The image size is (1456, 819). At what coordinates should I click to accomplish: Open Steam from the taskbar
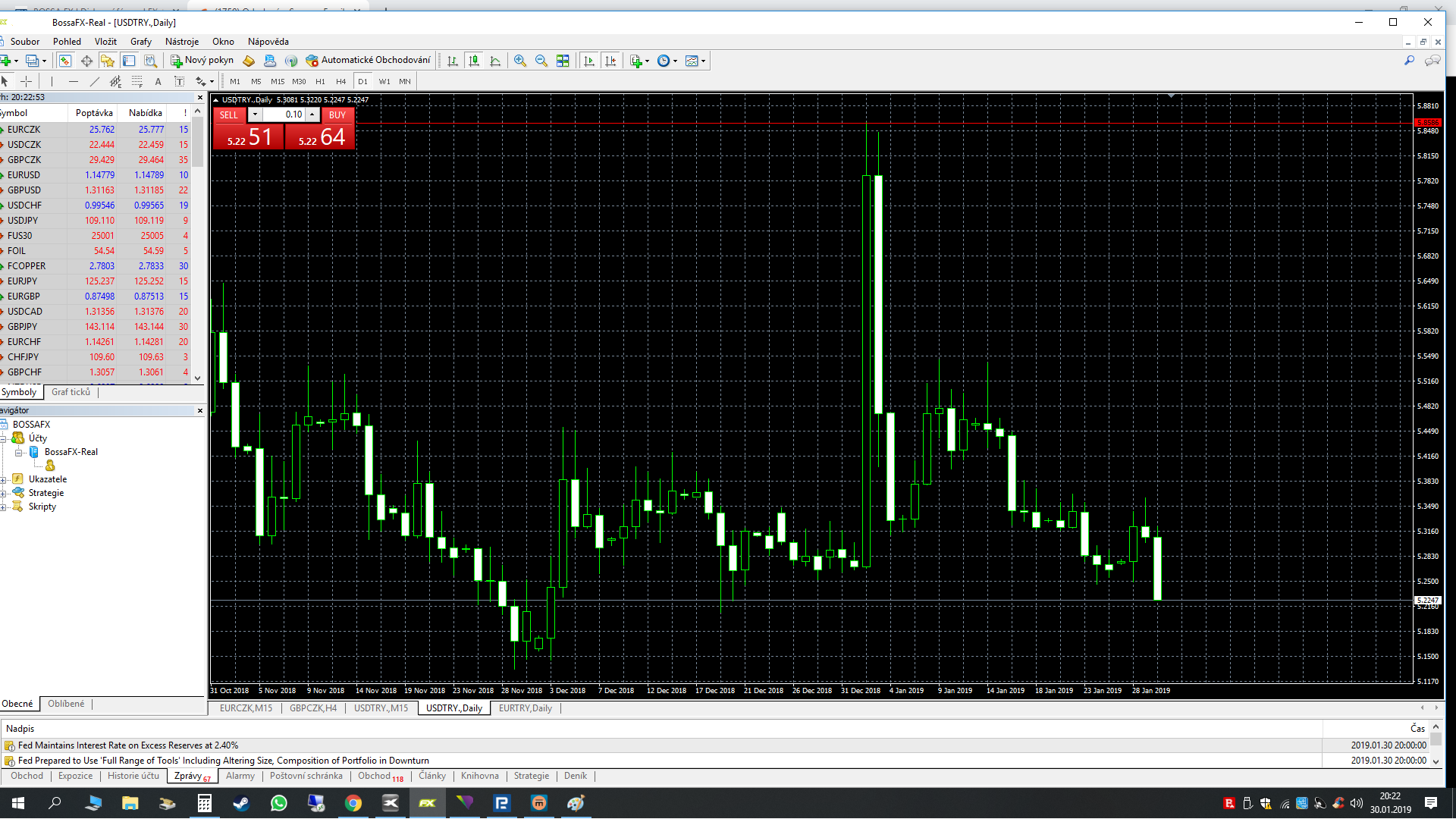tap(241, 803)
